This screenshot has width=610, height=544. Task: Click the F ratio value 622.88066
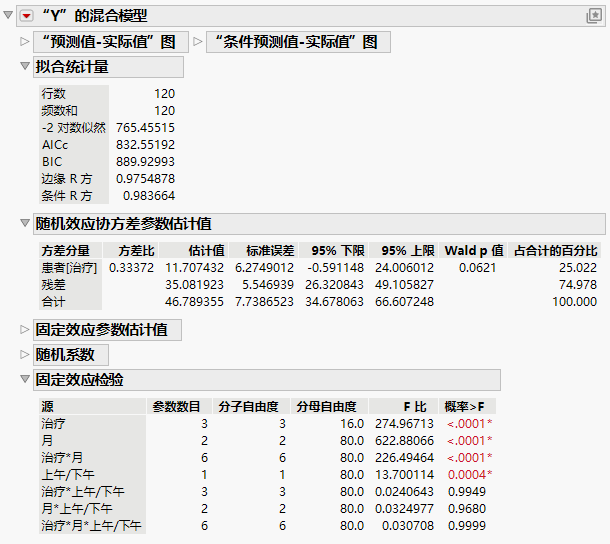pyautogui.click(x=404, y=441)
